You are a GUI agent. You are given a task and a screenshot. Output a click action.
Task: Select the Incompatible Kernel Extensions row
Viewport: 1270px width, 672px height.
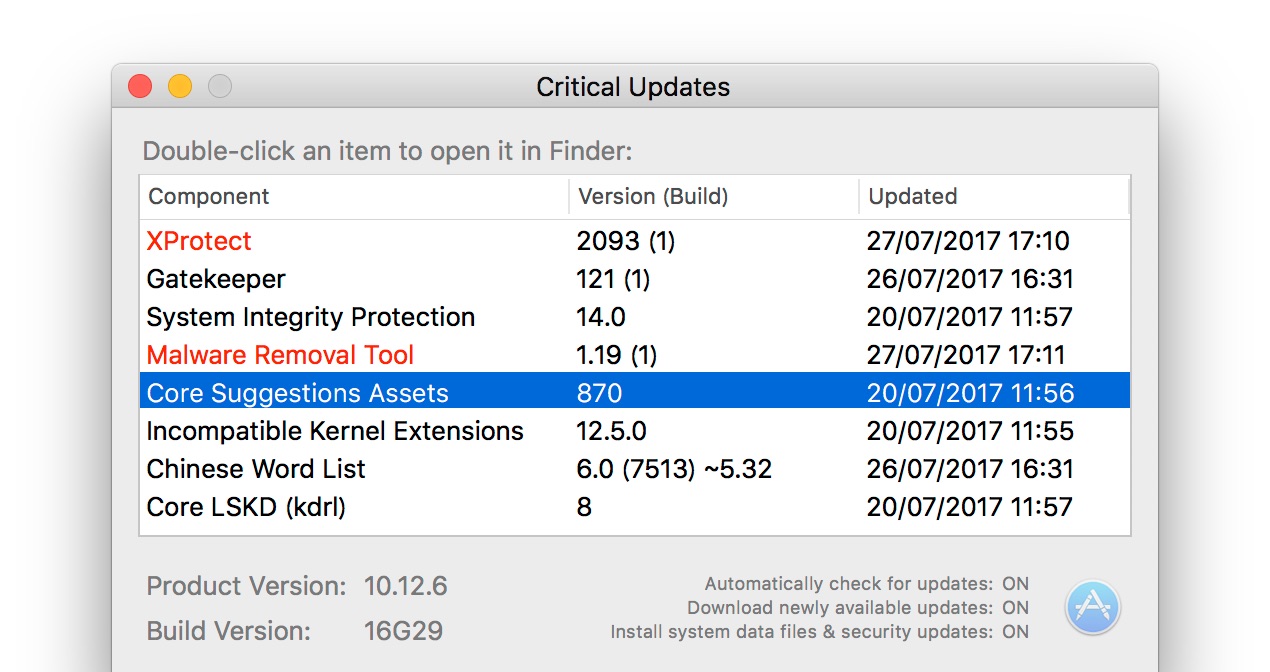(x=334, y=431)
